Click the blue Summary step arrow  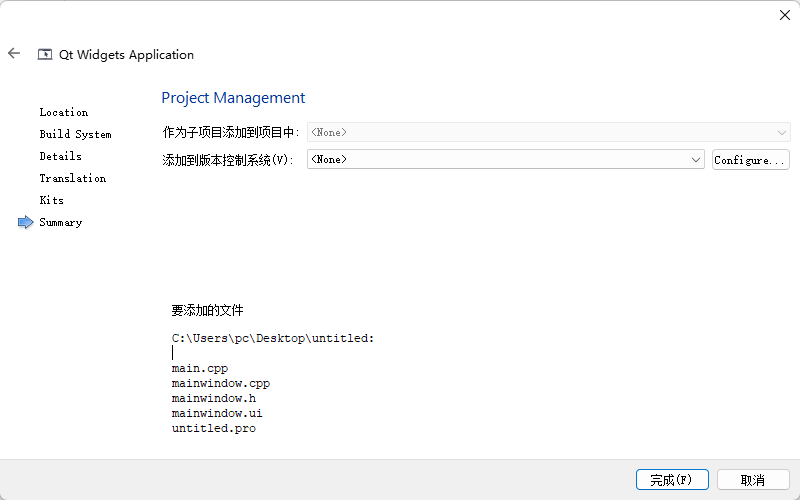click(x=26, y=222)
